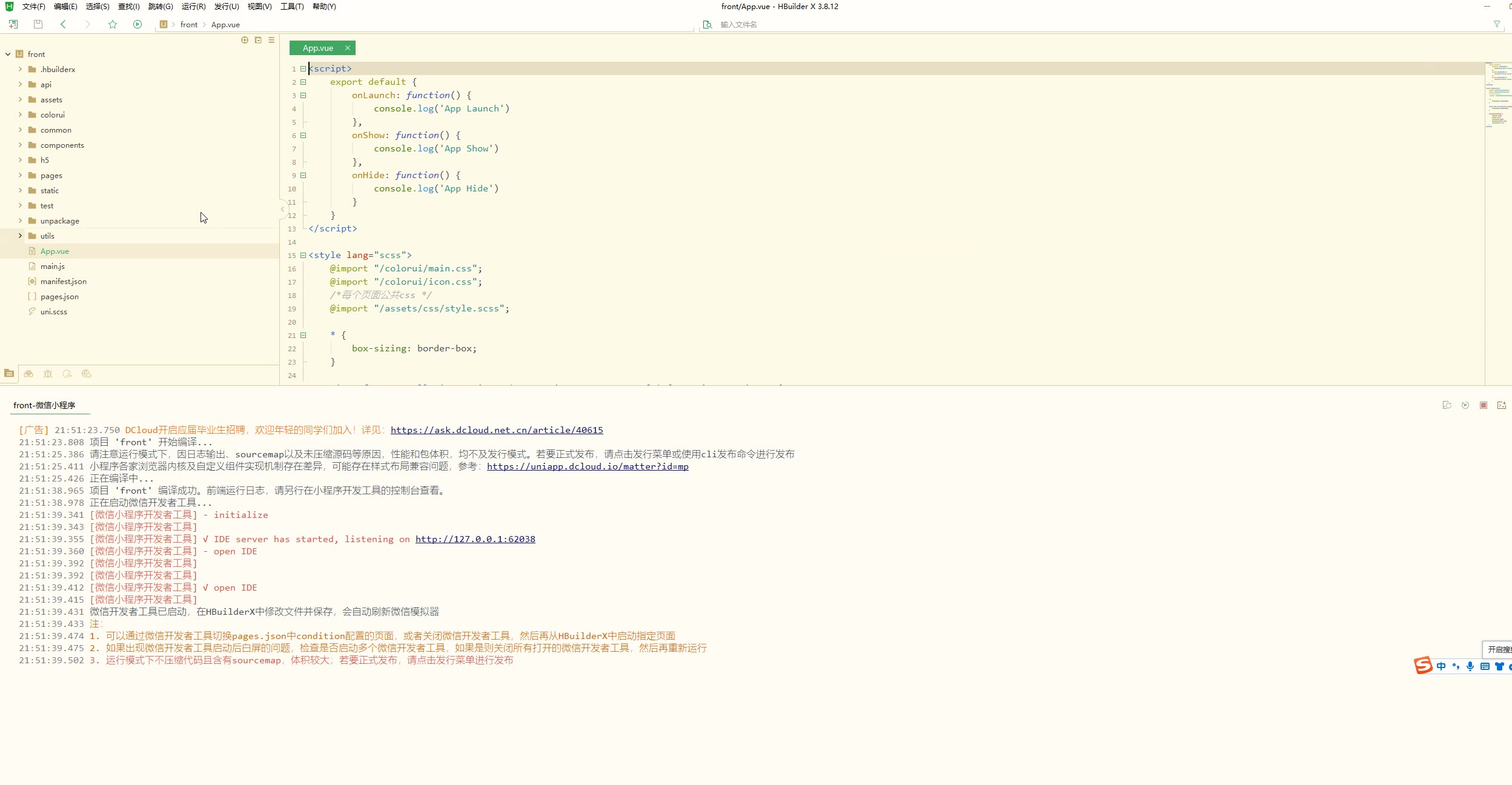Click the front breadcrumb segment
1512x785 pixels.
click(189, 25)
